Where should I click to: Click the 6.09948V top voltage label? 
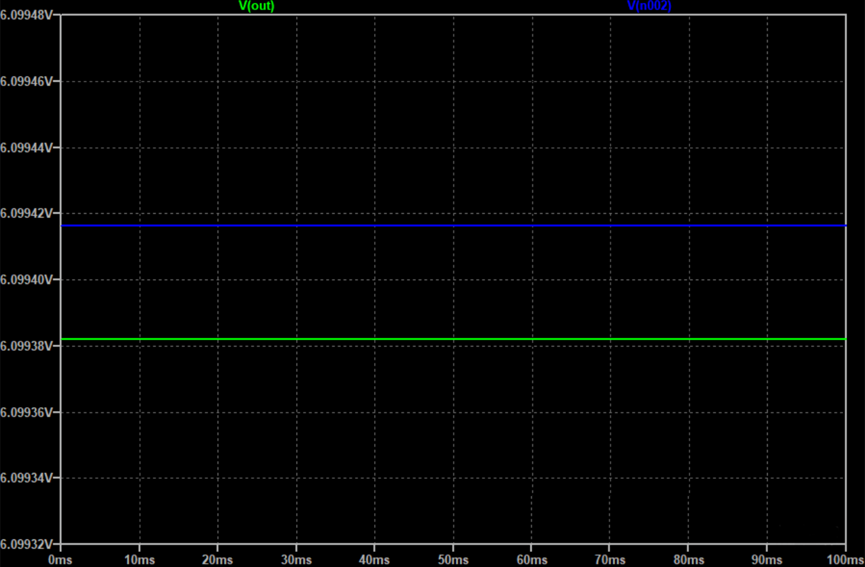pos(27,15)
